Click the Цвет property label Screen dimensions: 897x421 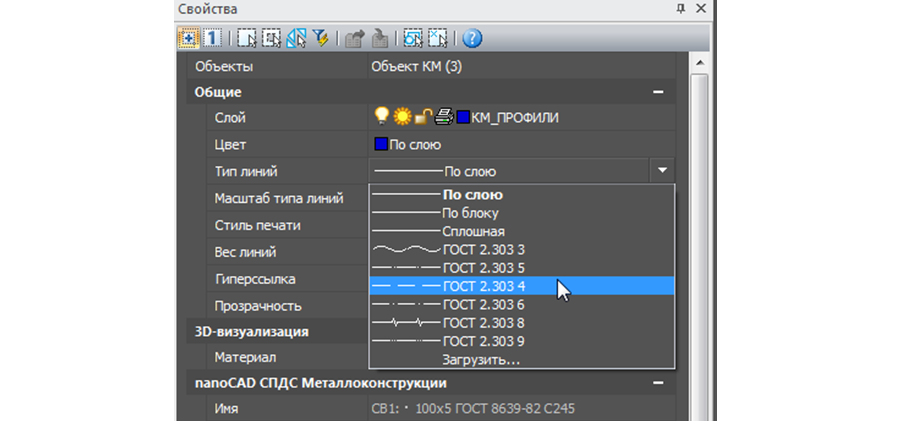[x=230, y=145]
